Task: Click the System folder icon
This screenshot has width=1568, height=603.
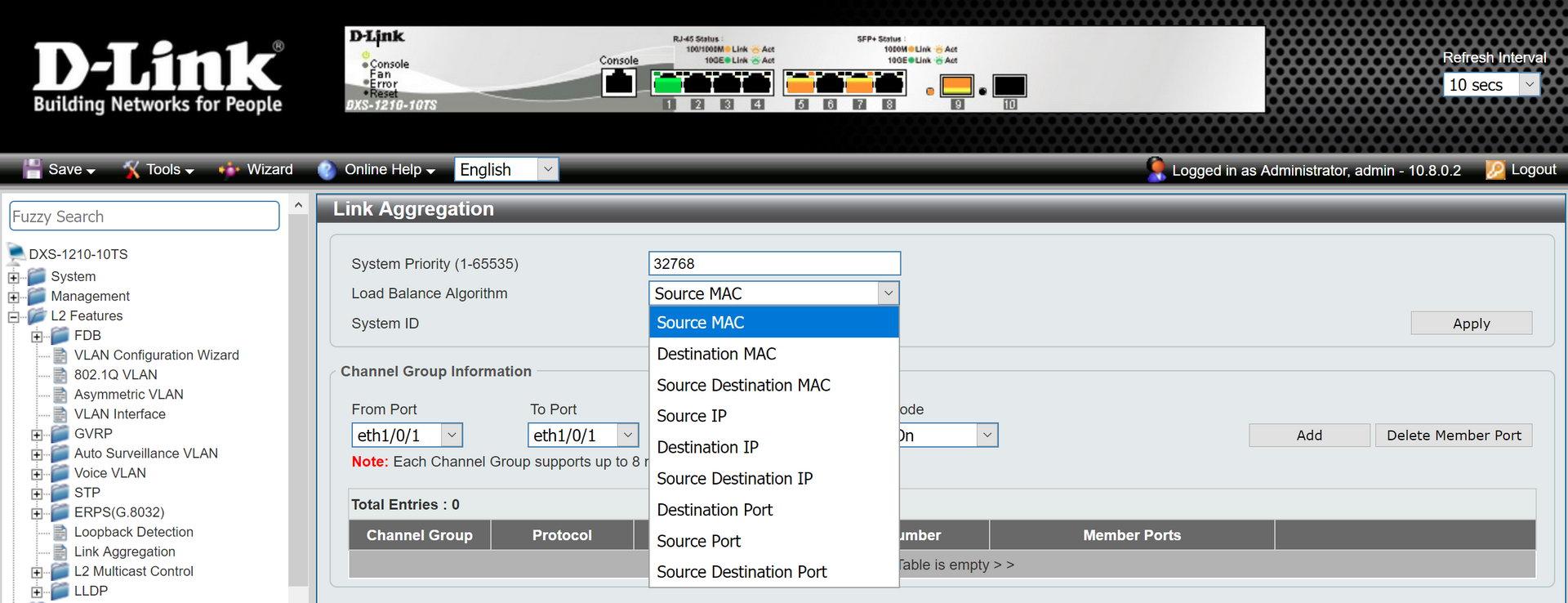Action: point(38,276)
